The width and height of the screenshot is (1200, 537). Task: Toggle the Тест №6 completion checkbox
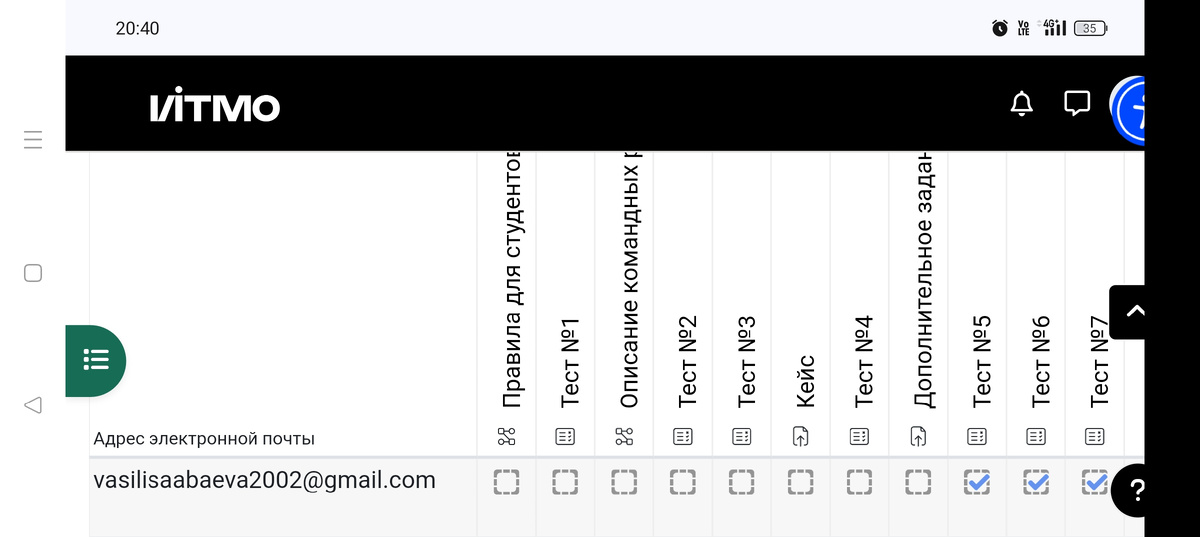pyautogui.click(x=1037, y=484)
